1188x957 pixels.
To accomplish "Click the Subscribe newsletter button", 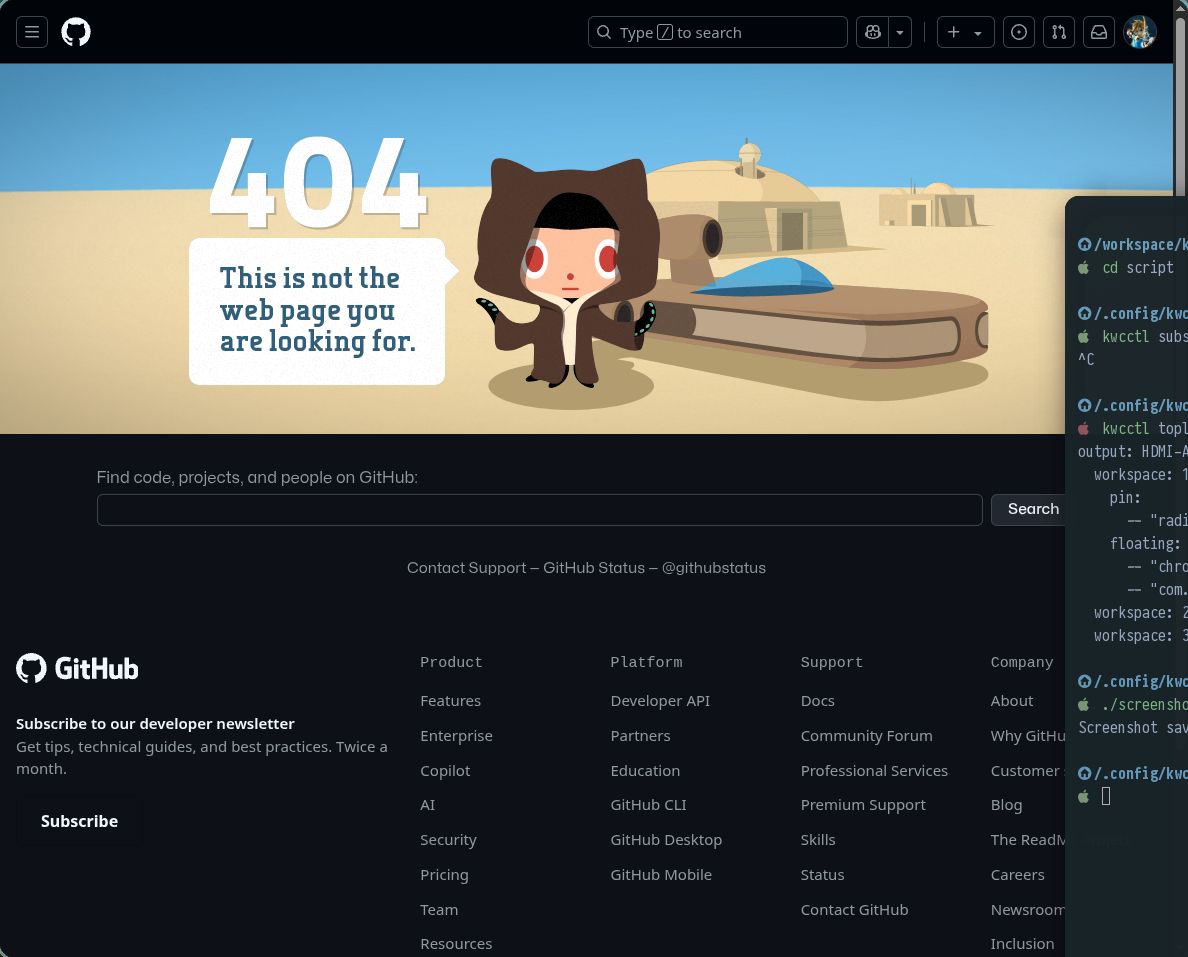I will (x=79, y=821).
